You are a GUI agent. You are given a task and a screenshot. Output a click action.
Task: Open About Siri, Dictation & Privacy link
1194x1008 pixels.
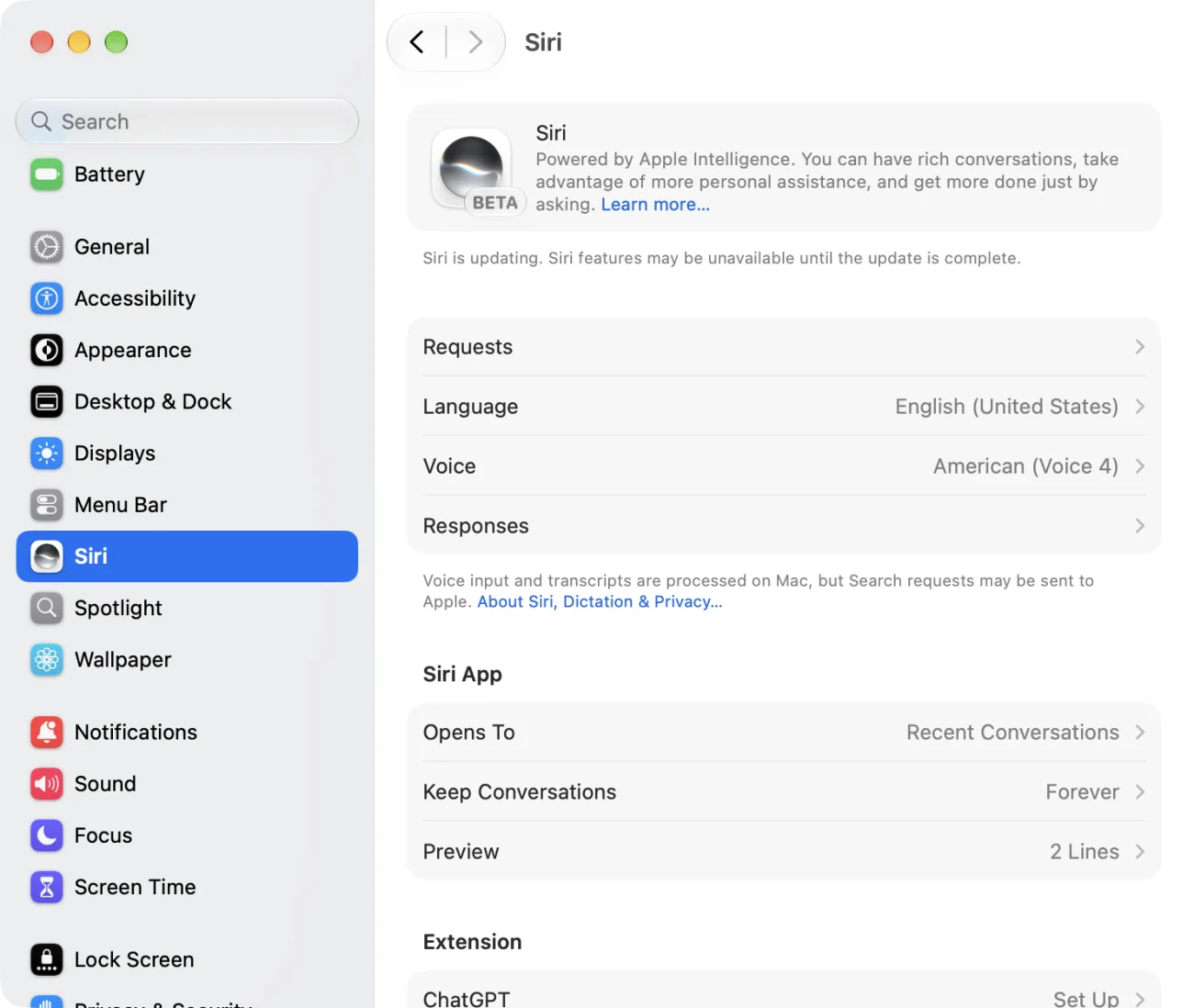pyautogui.click(x=600, y=602)
